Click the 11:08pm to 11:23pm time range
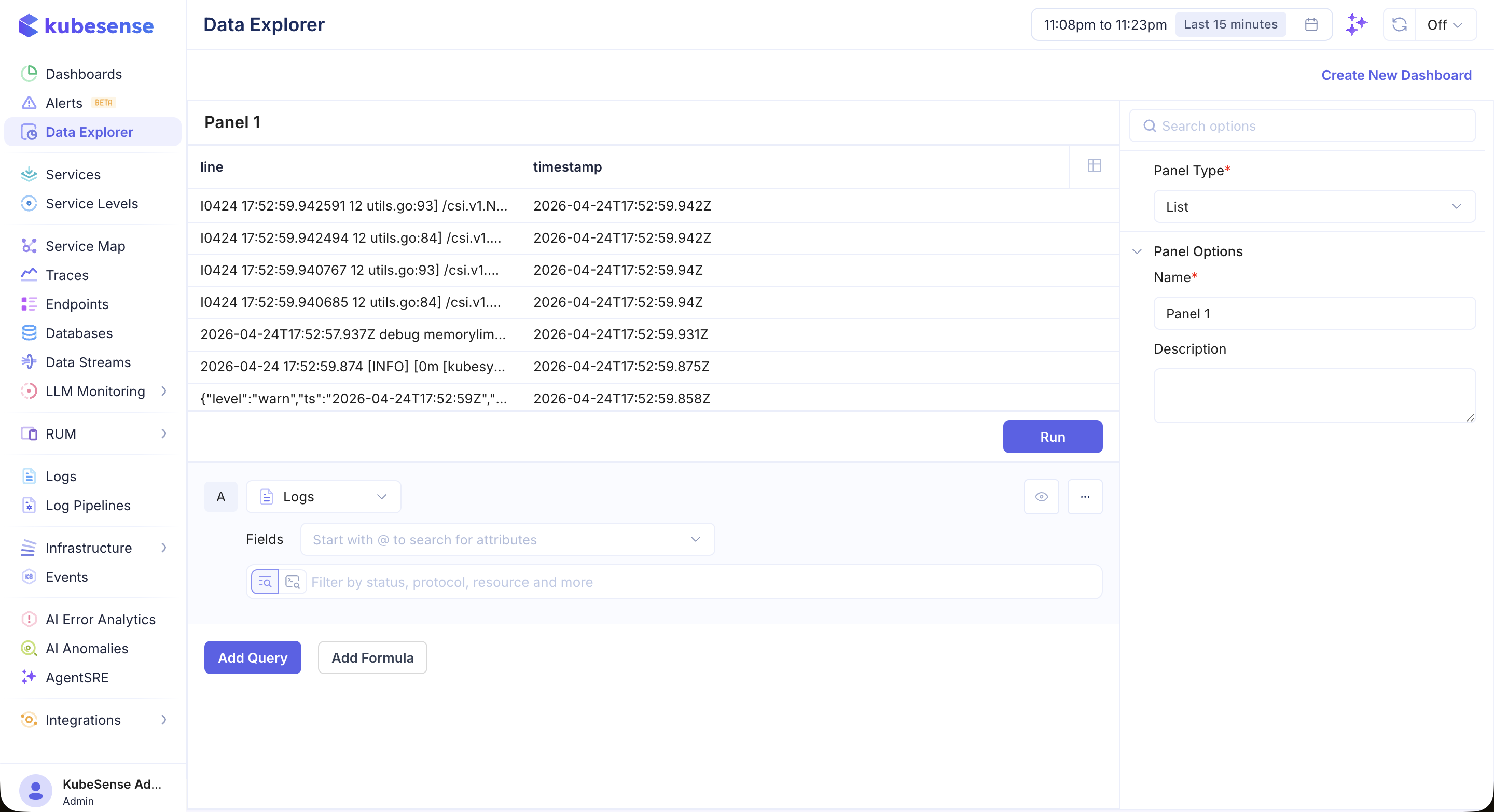1494x812 pixels. pos(1104,24)
